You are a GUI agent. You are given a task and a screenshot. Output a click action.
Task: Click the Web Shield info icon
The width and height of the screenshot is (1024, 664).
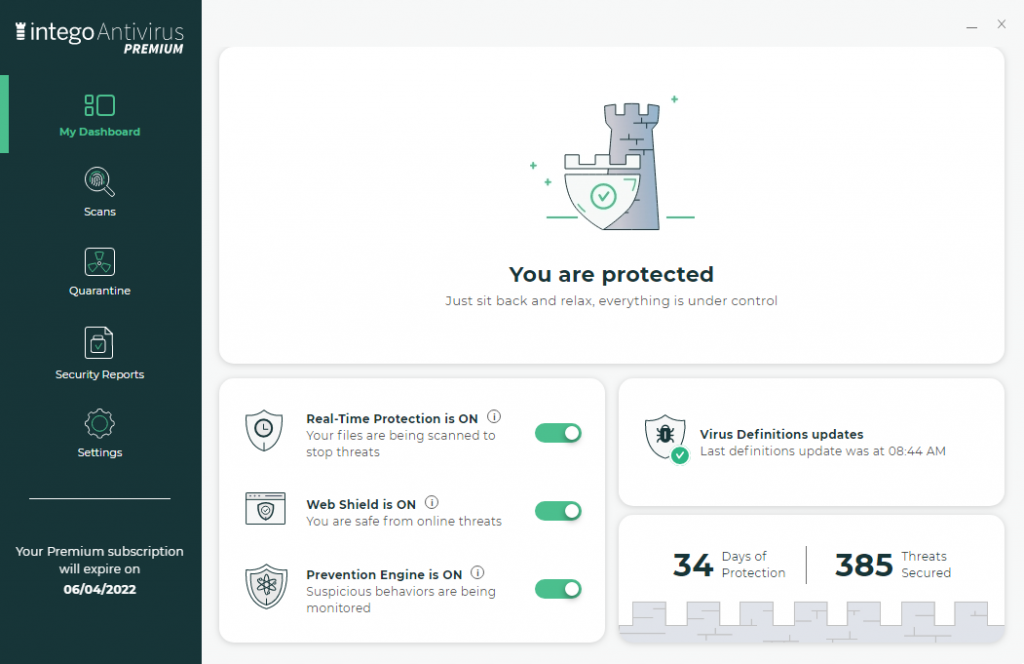431,503
